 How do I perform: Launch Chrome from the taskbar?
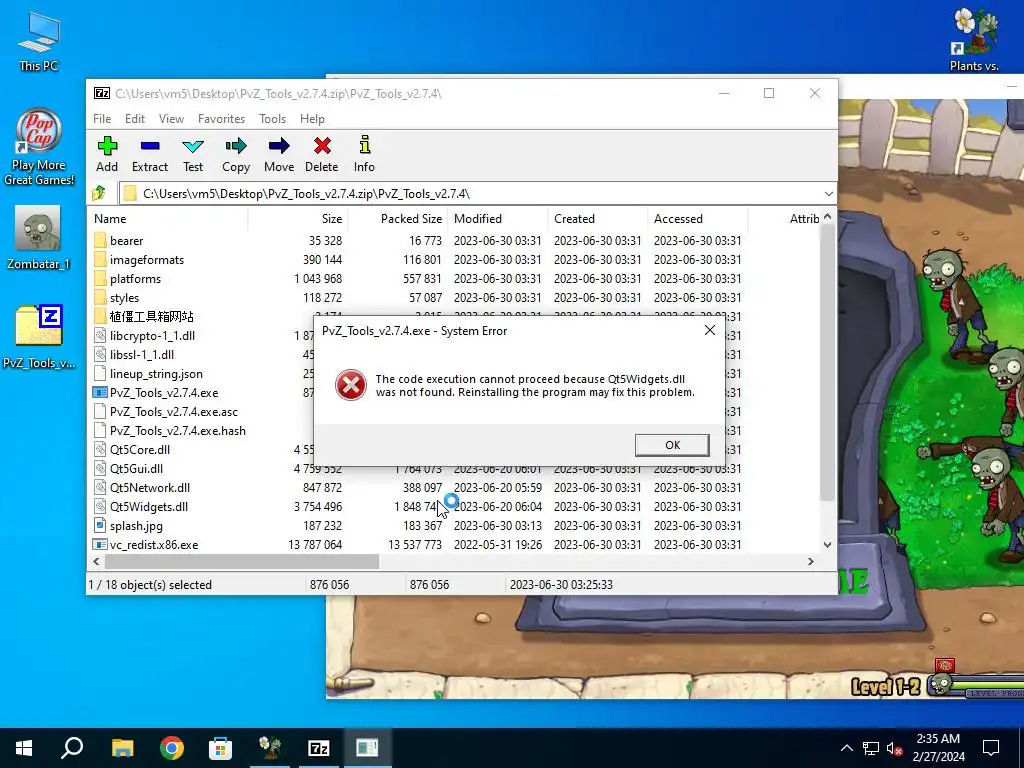click(172, 748)
